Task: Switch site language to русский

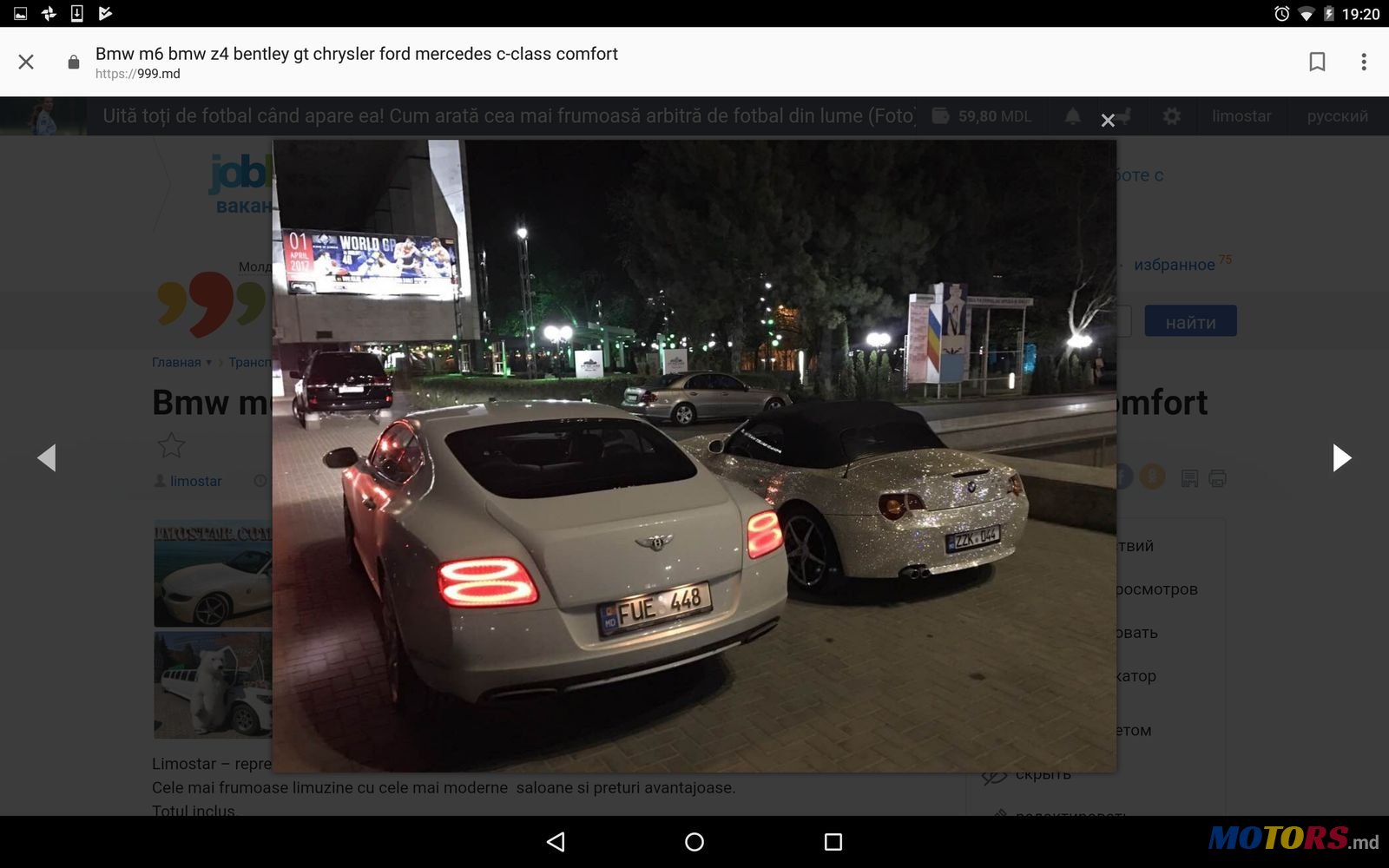Action: point(1337,116)
